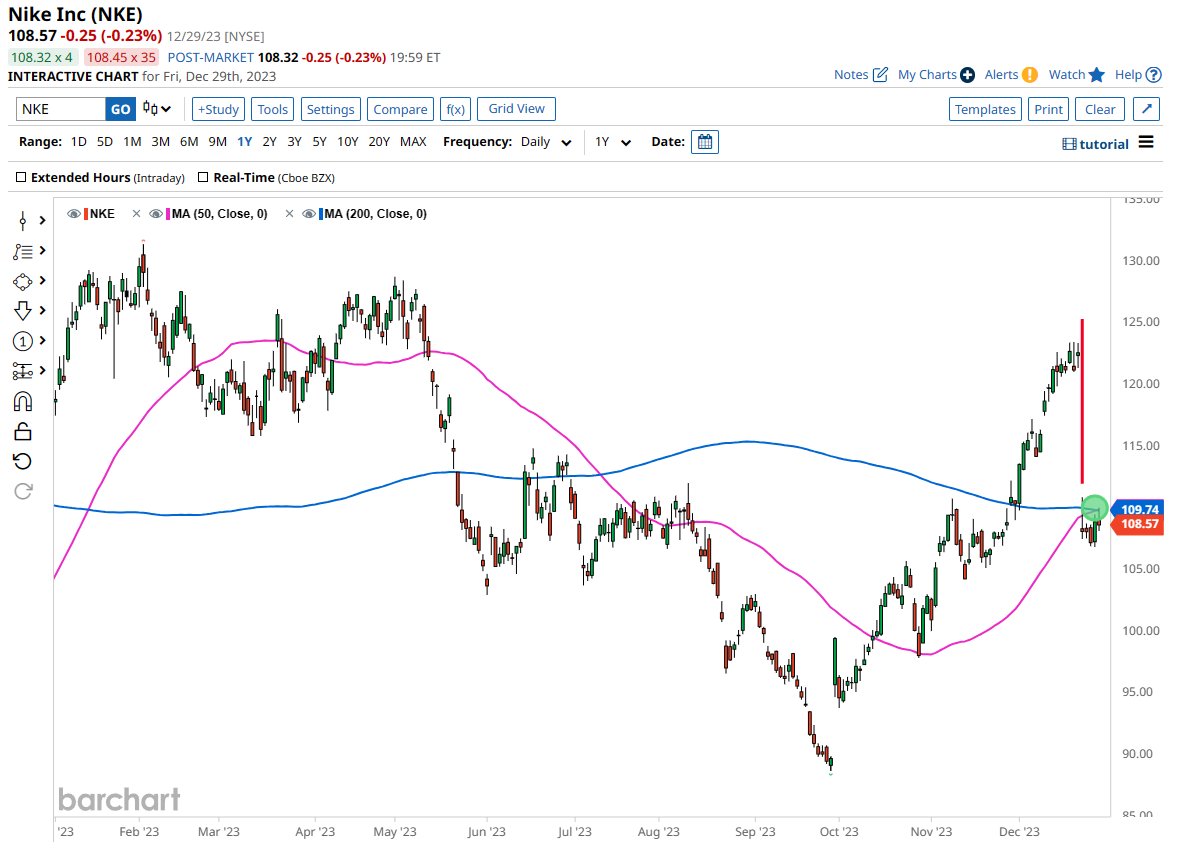Click the f(x) expressions button
This screenshot has width=1179, height=854.
(455, 109)
